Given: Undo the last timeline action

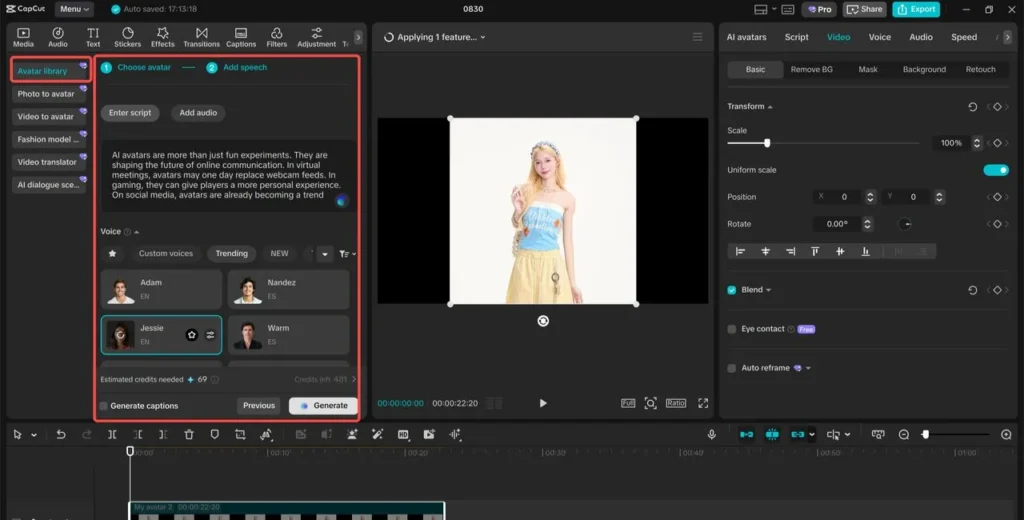Looking at the screenshot, I should 61,434.
